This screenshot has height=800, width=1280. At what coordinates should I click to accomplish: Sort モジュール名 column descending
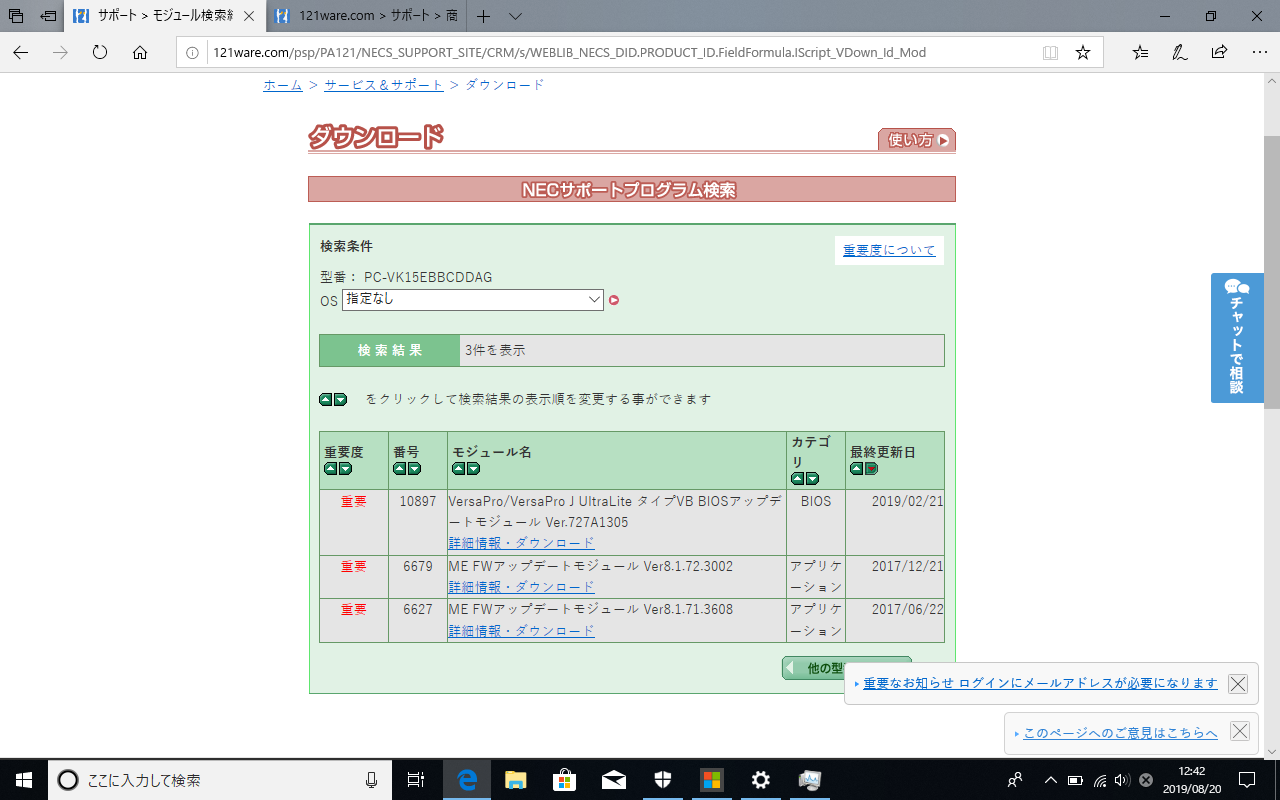(473, 469)
